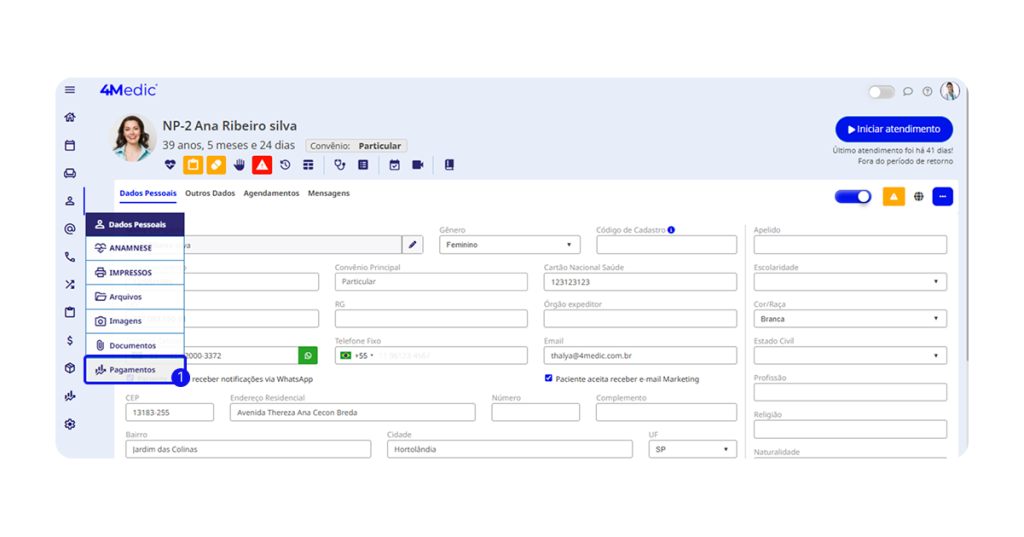The height and width of the screenshot is (537, 1024).
Task: Click the heartbeat icon under patient name
Action: (x=170, y=165)
